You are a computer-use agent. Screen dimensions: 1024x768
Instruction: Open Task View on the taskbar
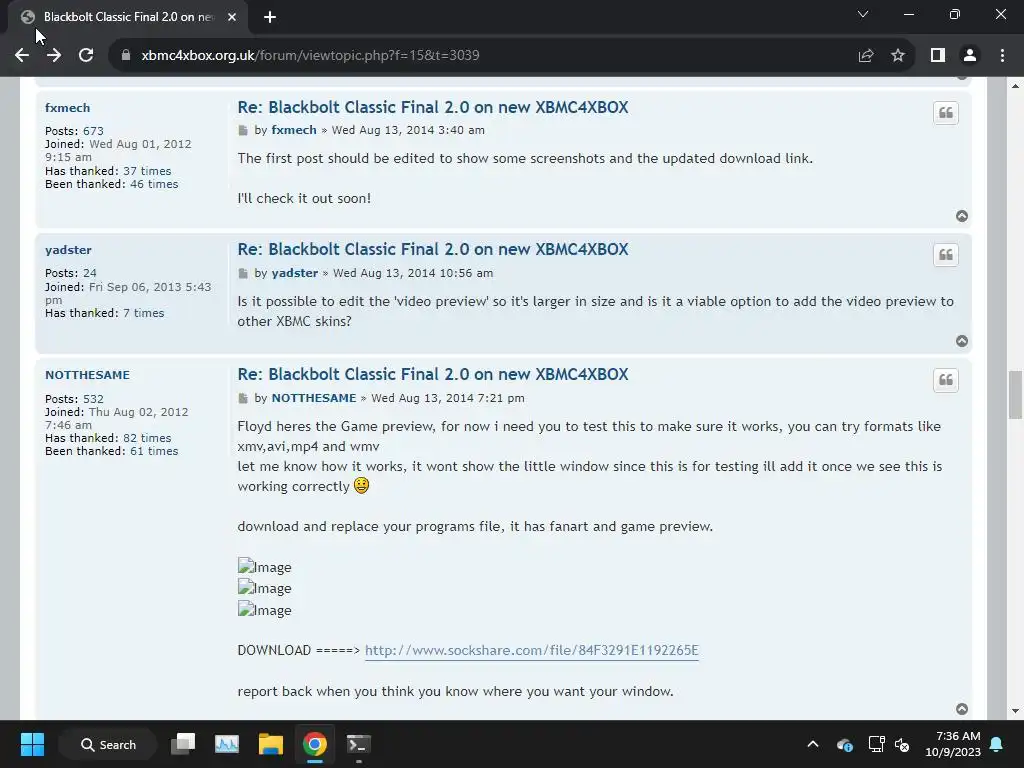point(183,744)
